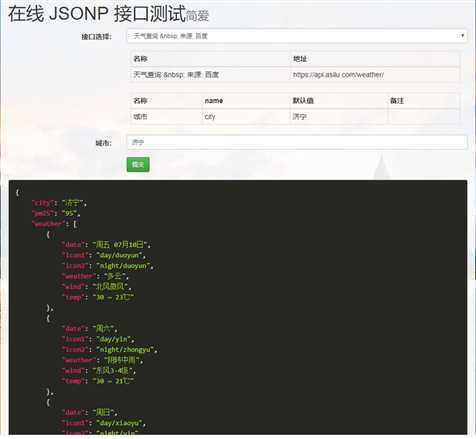The width and height of the screenshot is (476, 439).
Task: Click the dropdown arrow at select box edge
Action: point(462,35)
